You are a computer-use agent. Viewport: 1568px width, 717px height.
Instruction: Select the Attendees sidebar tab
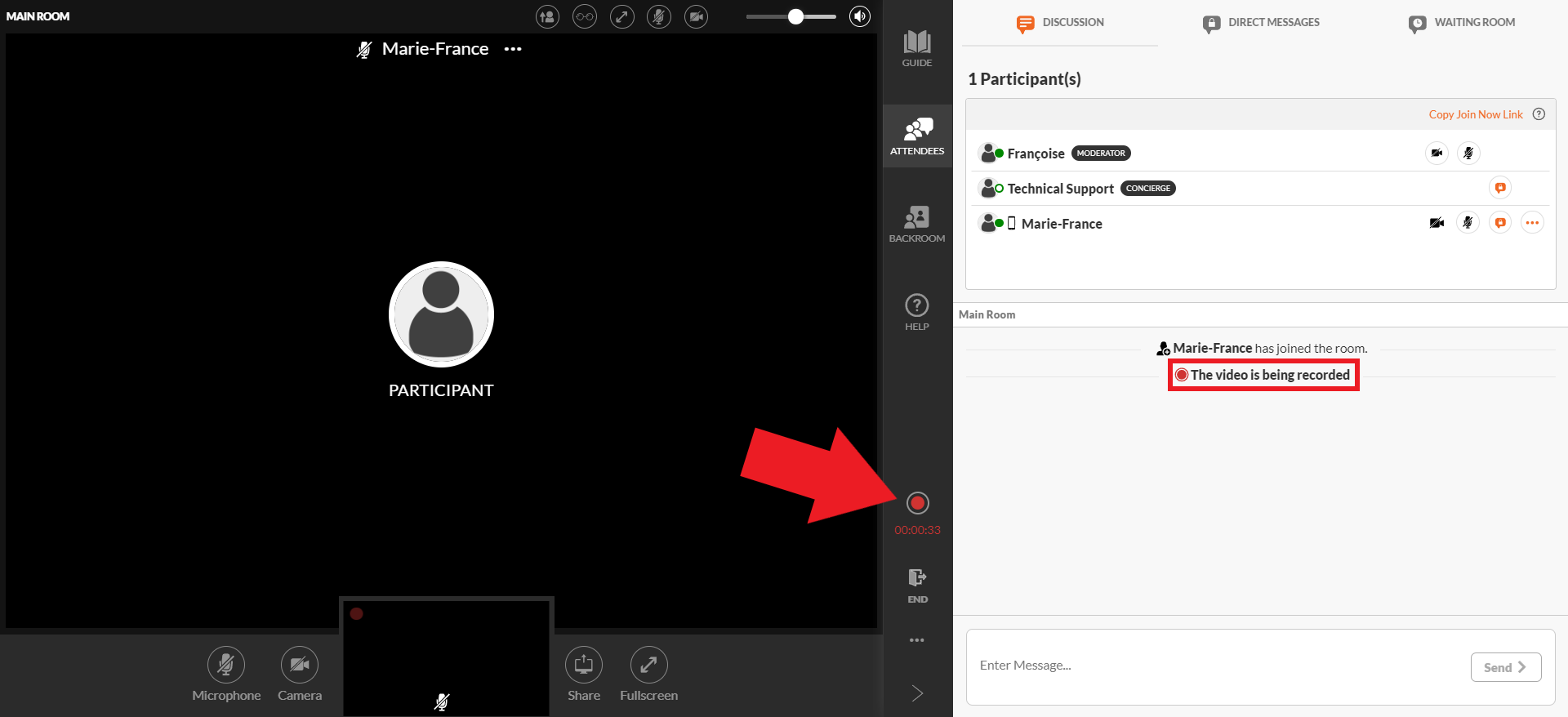917,136
